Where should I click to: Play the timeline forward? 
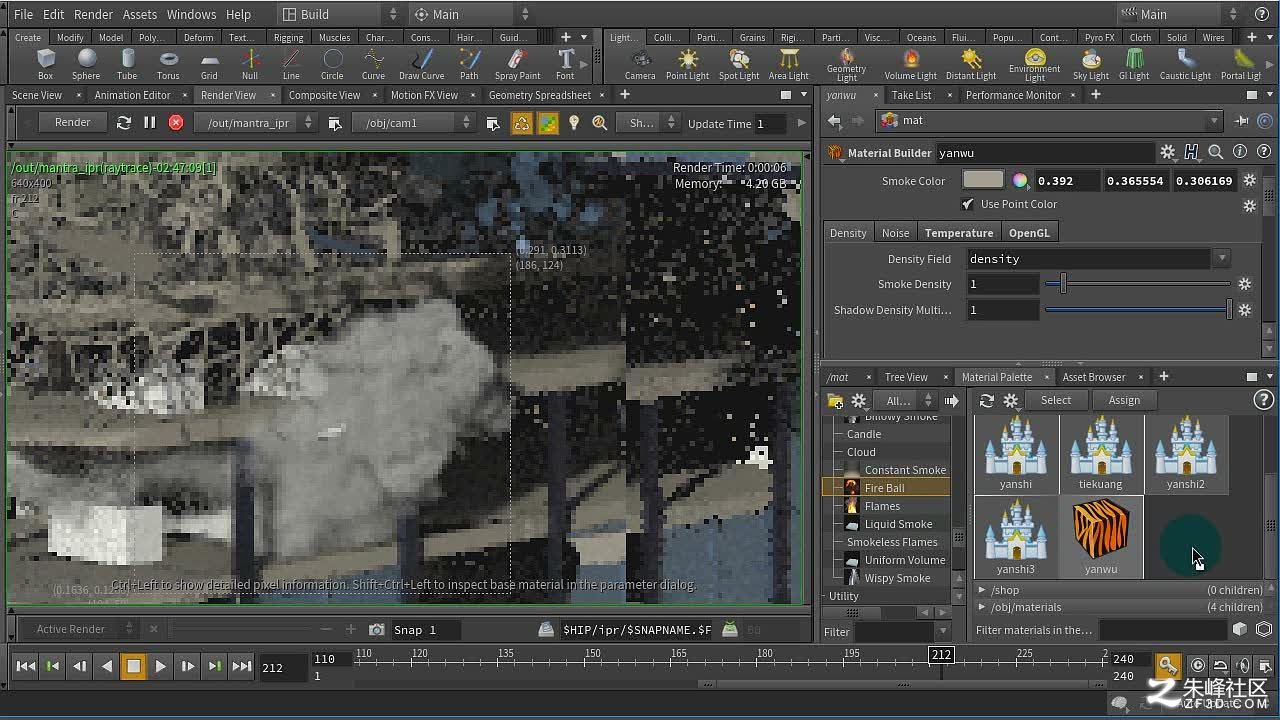[160, 666]
